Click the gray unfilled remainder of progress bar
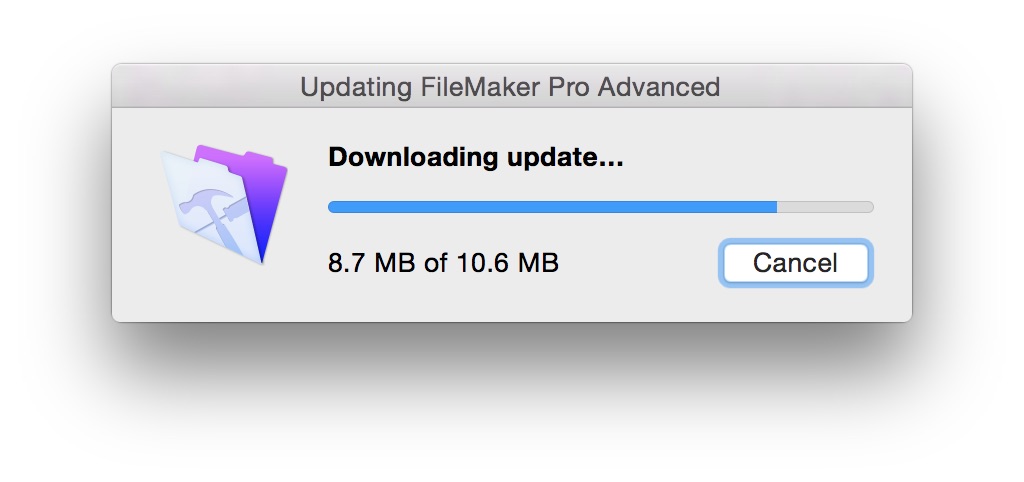This screenshot has width=1024, height=482. coord(825,207)
